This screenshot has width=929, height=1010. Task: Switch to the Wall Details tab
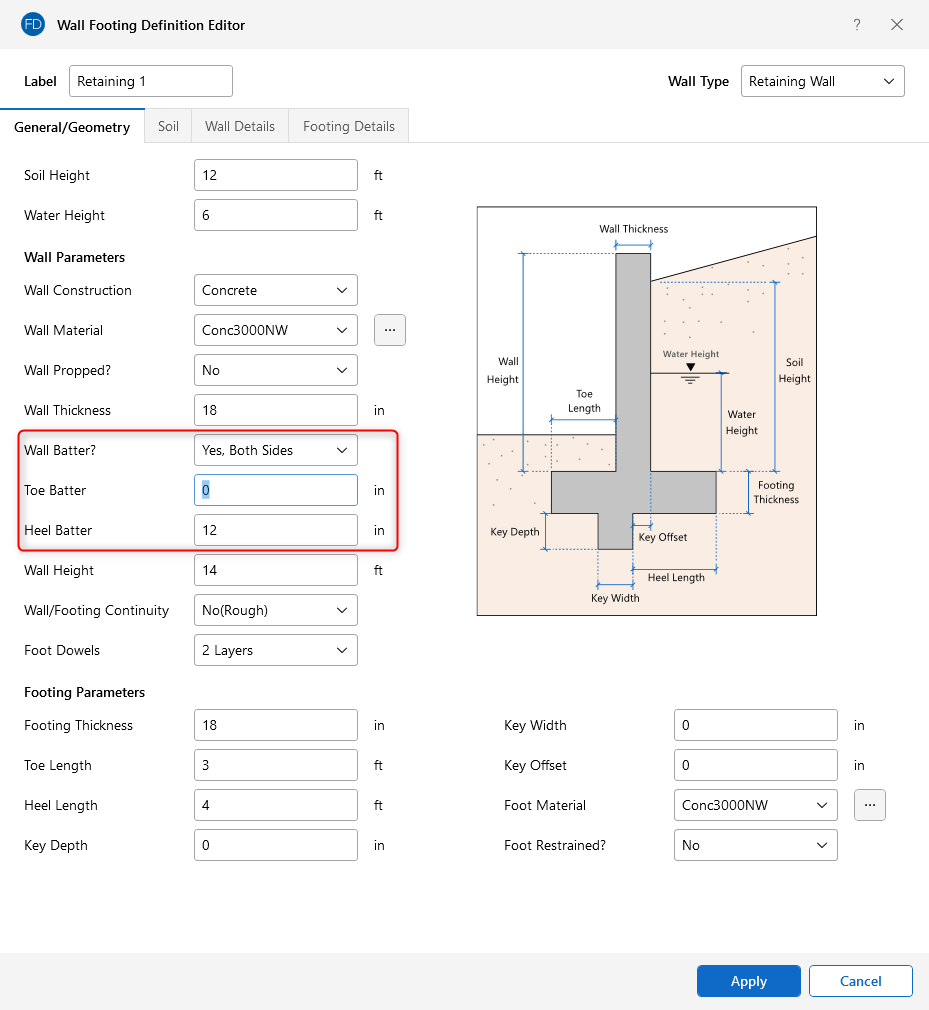pyautogui.click(x=240, y=126)
